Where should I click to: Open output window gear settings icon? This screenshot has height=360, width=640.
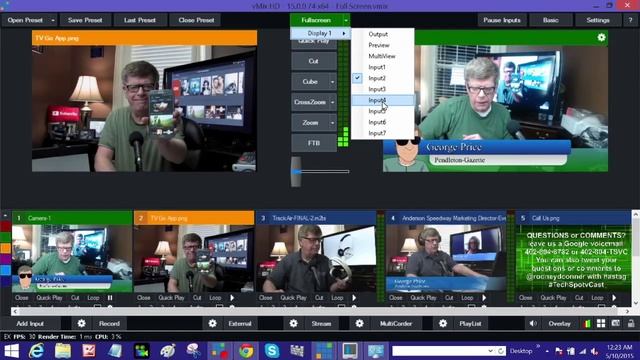(x=601, y=38)
